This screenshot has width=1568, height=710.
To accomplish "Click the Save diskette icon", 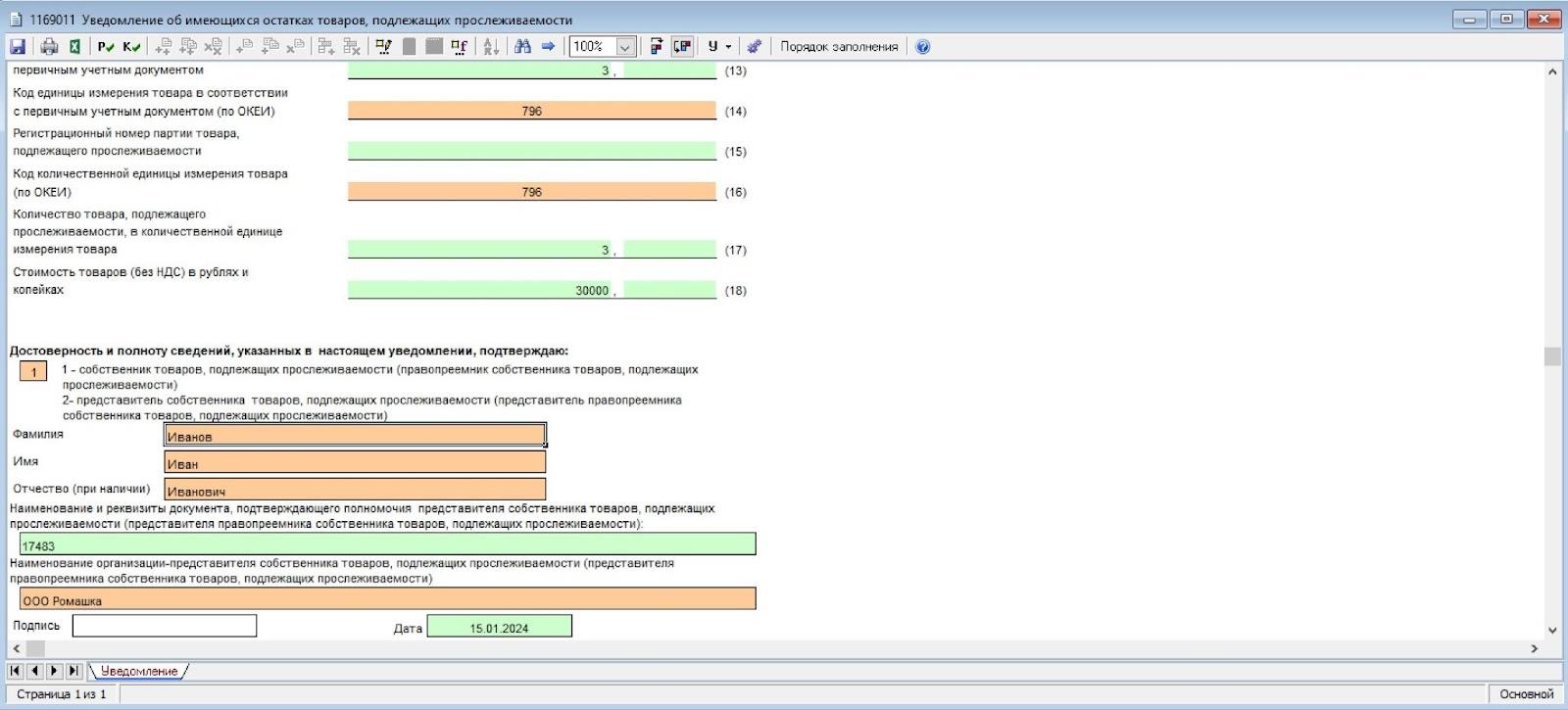I will click(18, 46).
